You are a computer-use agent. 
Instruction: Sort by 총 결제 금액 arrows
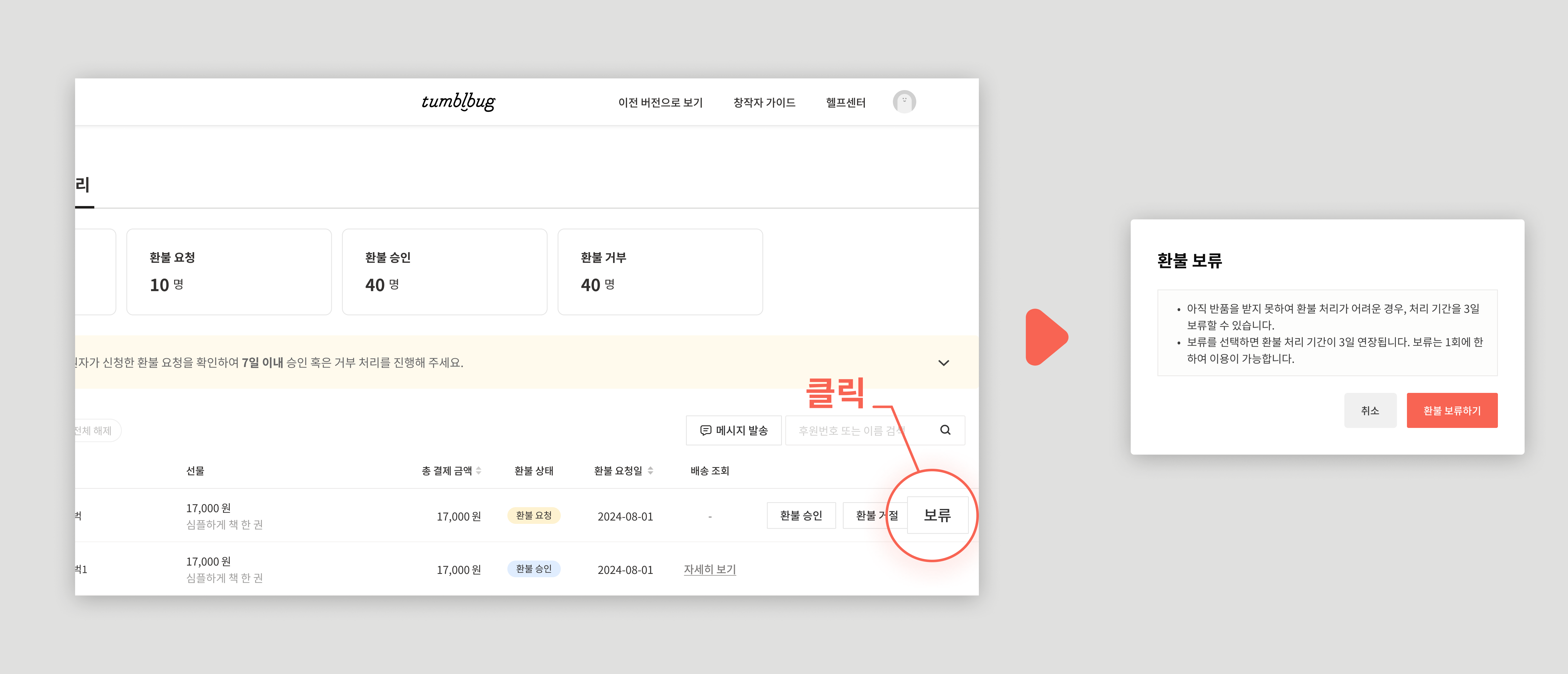click(479, 470)
